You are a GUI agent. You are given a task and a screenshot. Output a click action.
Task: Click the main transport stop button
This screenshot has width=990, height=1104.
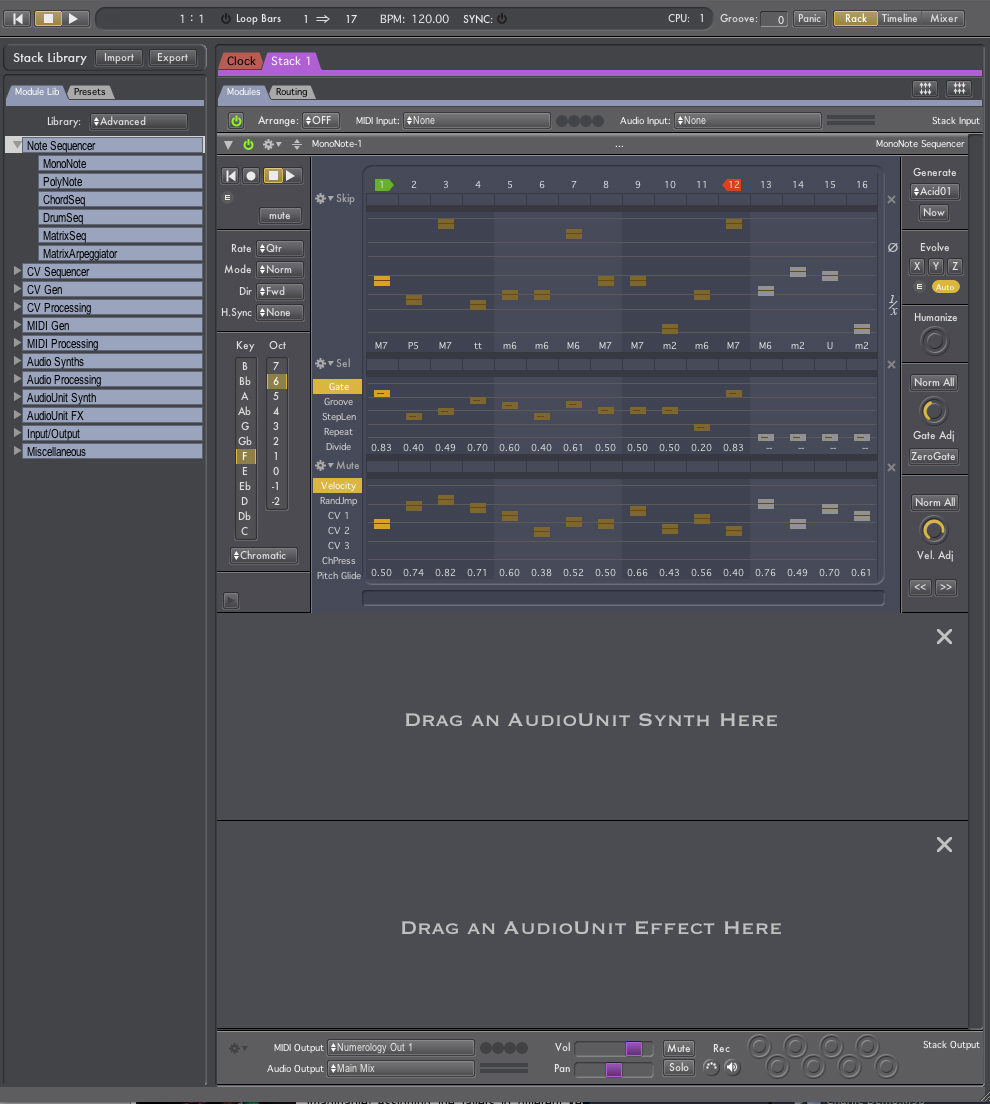[48, 19]
